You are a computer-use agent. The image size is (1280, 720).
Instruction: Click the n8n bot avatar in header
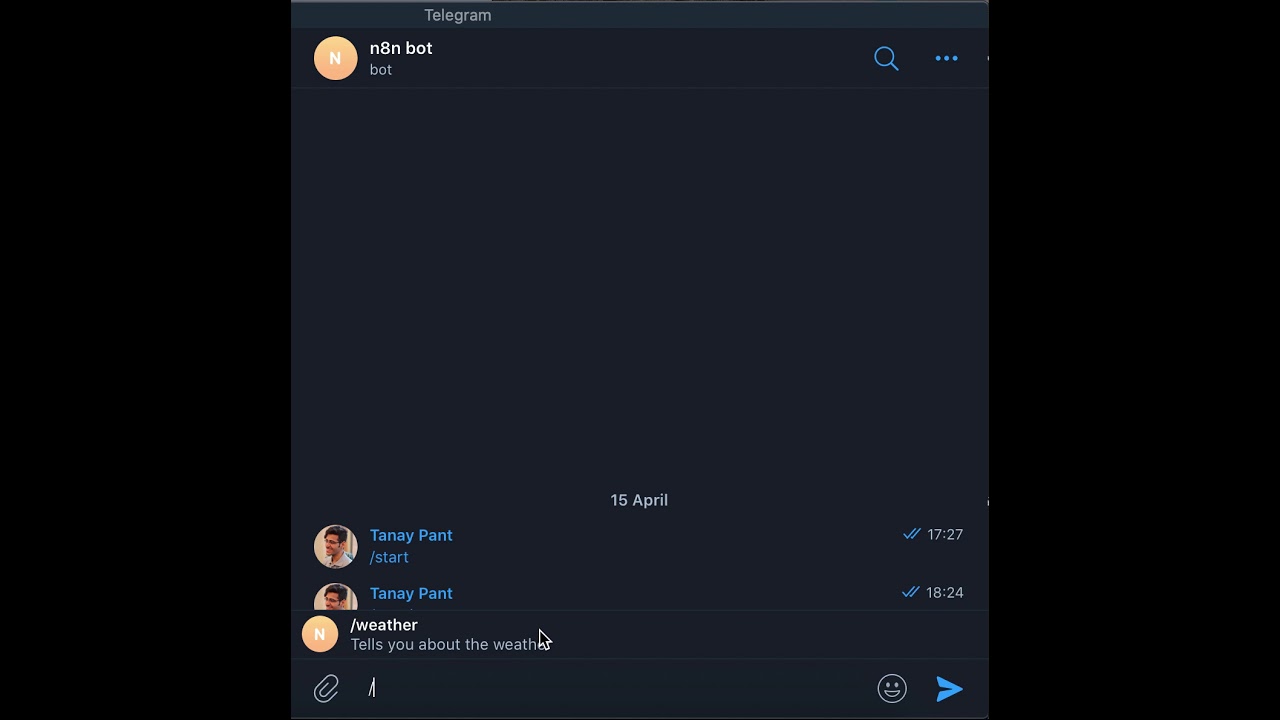coord(335,58)
